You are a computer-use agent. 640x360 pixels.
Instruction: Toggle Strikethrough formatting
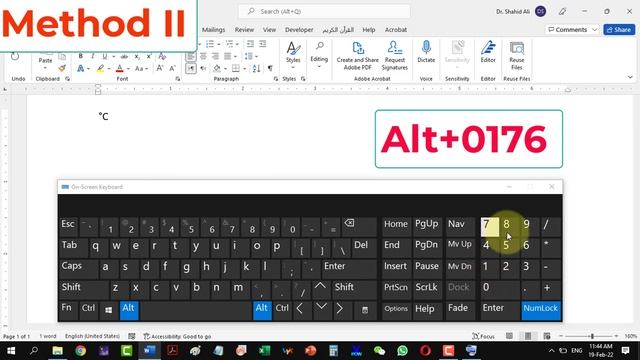124,56
